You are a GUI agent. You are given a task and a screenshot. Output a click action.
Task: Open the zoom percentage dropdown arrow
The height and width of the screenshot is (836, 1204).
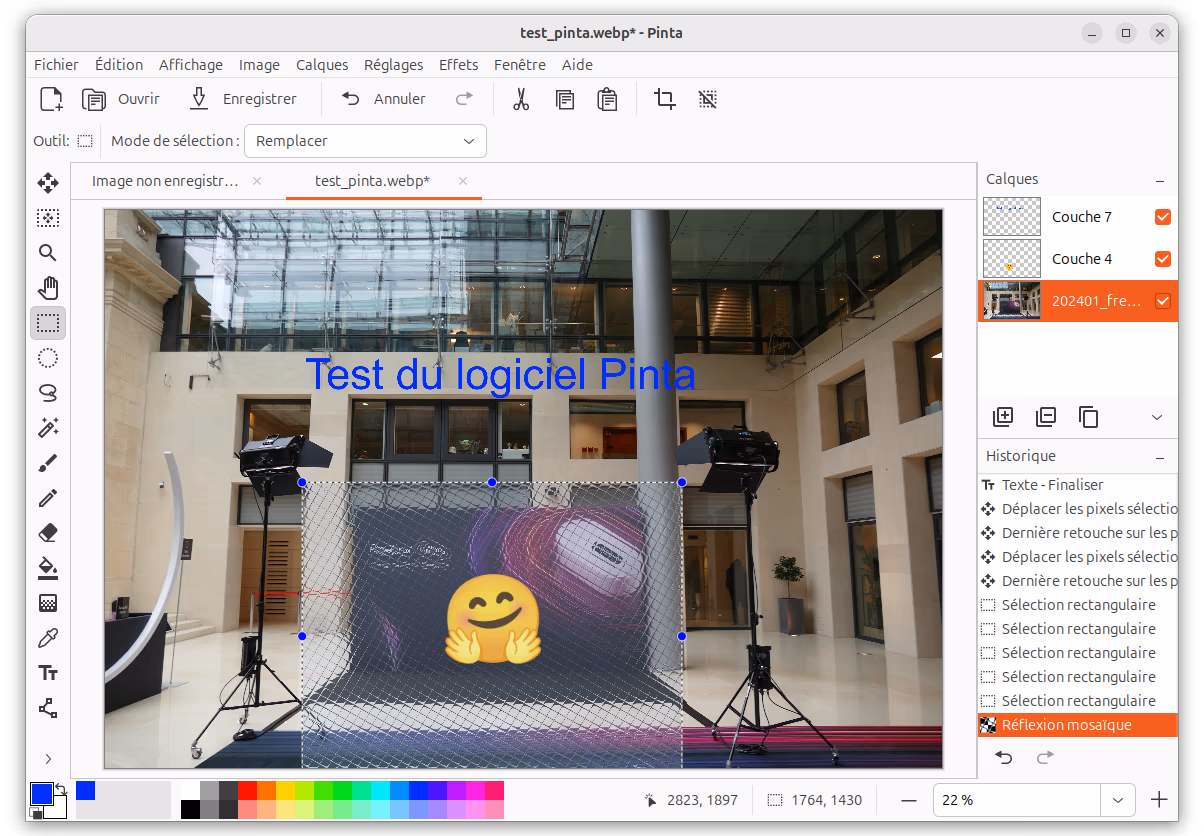coord(1118,800)
